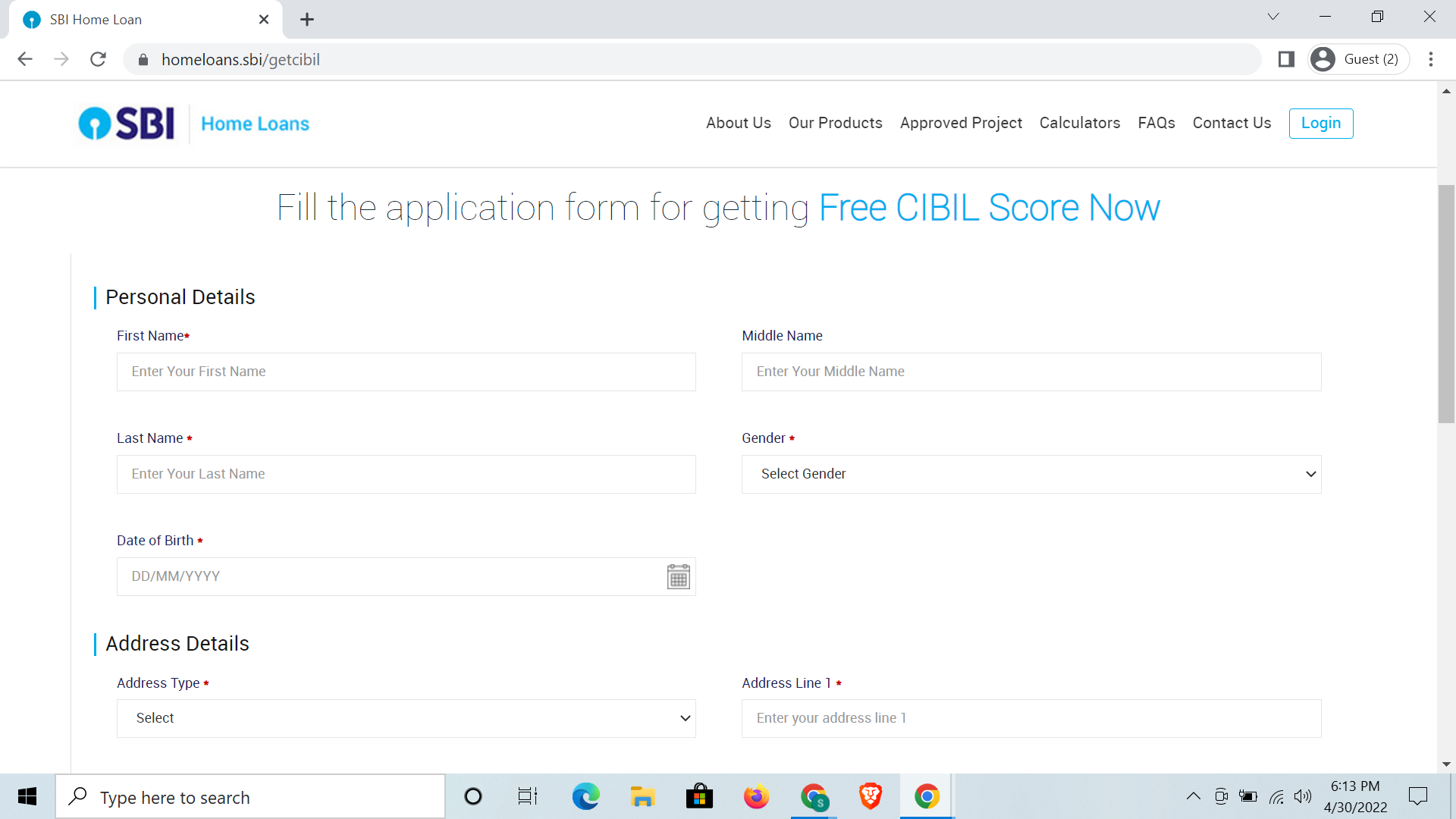Open the browser side panel
The height and width of the screenshot is (819, 1456).
[1286, 59]
